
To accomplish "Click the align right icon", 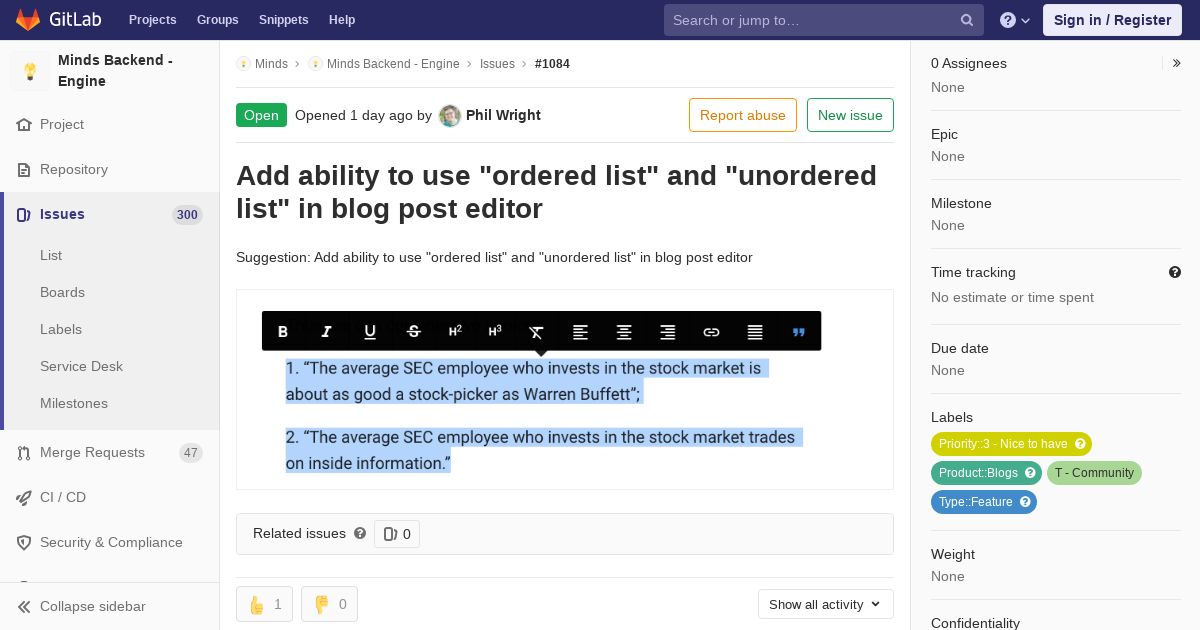I will tap(668, 331).
